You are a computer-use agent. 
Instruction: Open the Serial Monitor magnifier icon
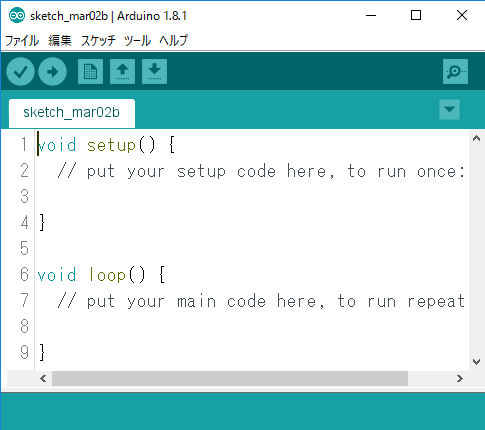(455, 72)
